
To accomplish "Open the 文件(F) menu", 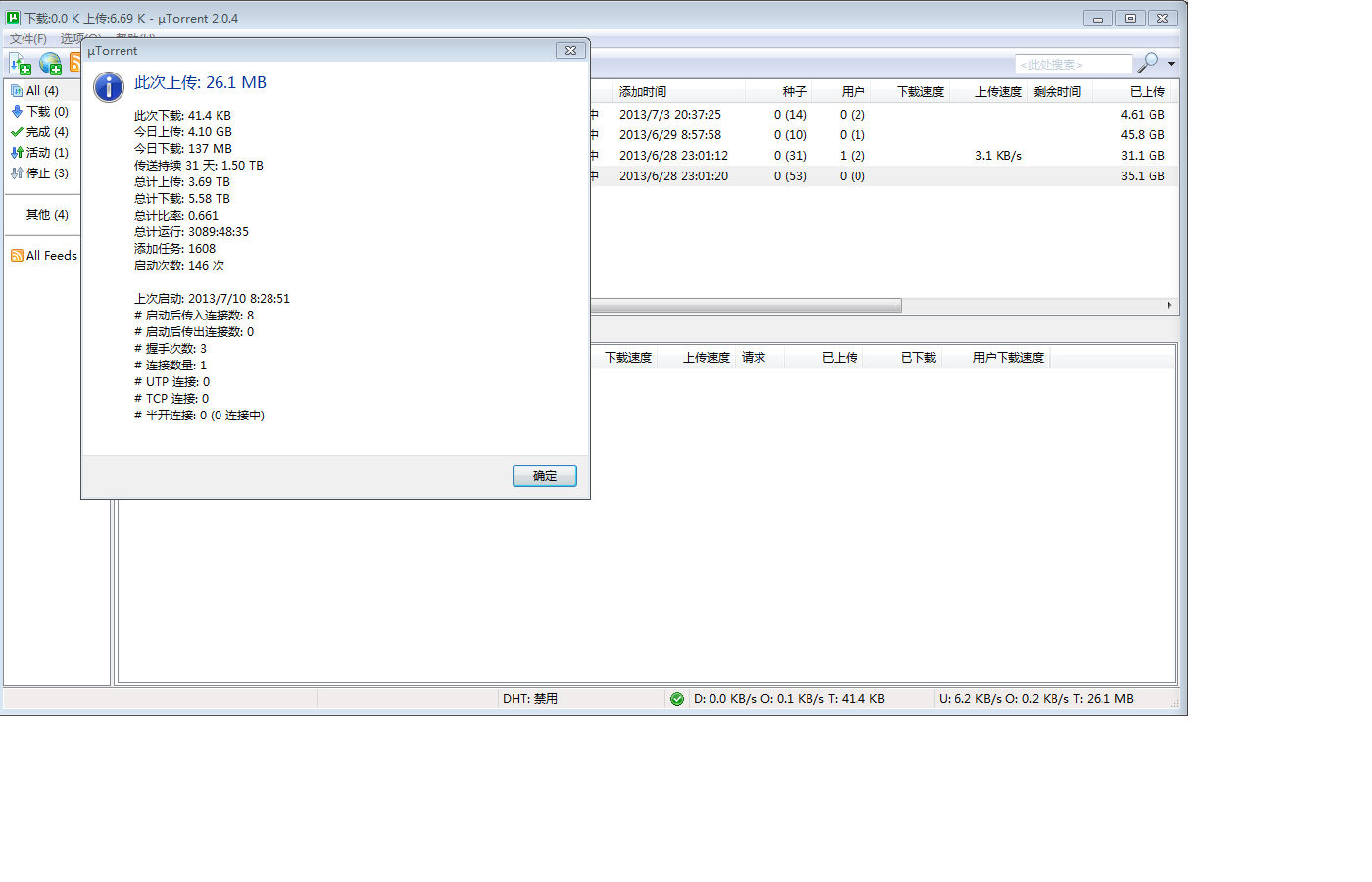I will click(28, 39).
